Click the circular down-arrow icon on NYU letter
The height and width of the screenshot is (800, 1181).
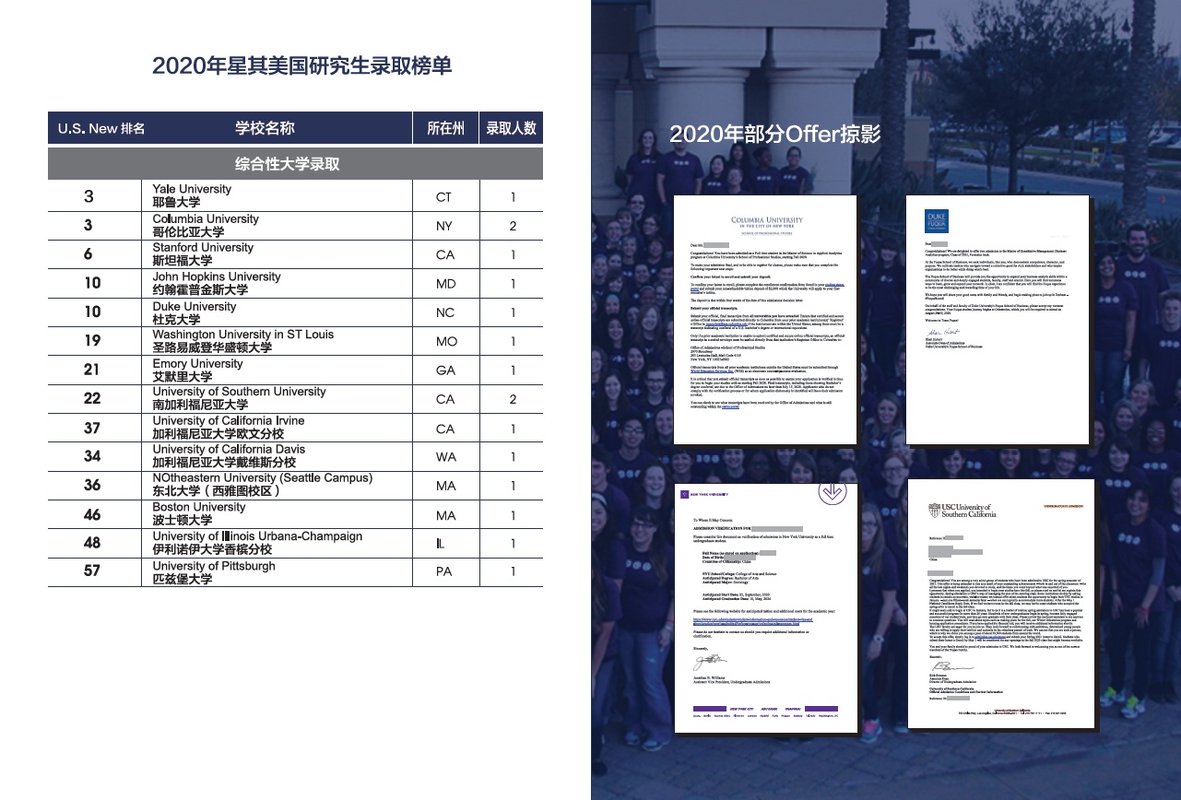[x=832, y=492]
